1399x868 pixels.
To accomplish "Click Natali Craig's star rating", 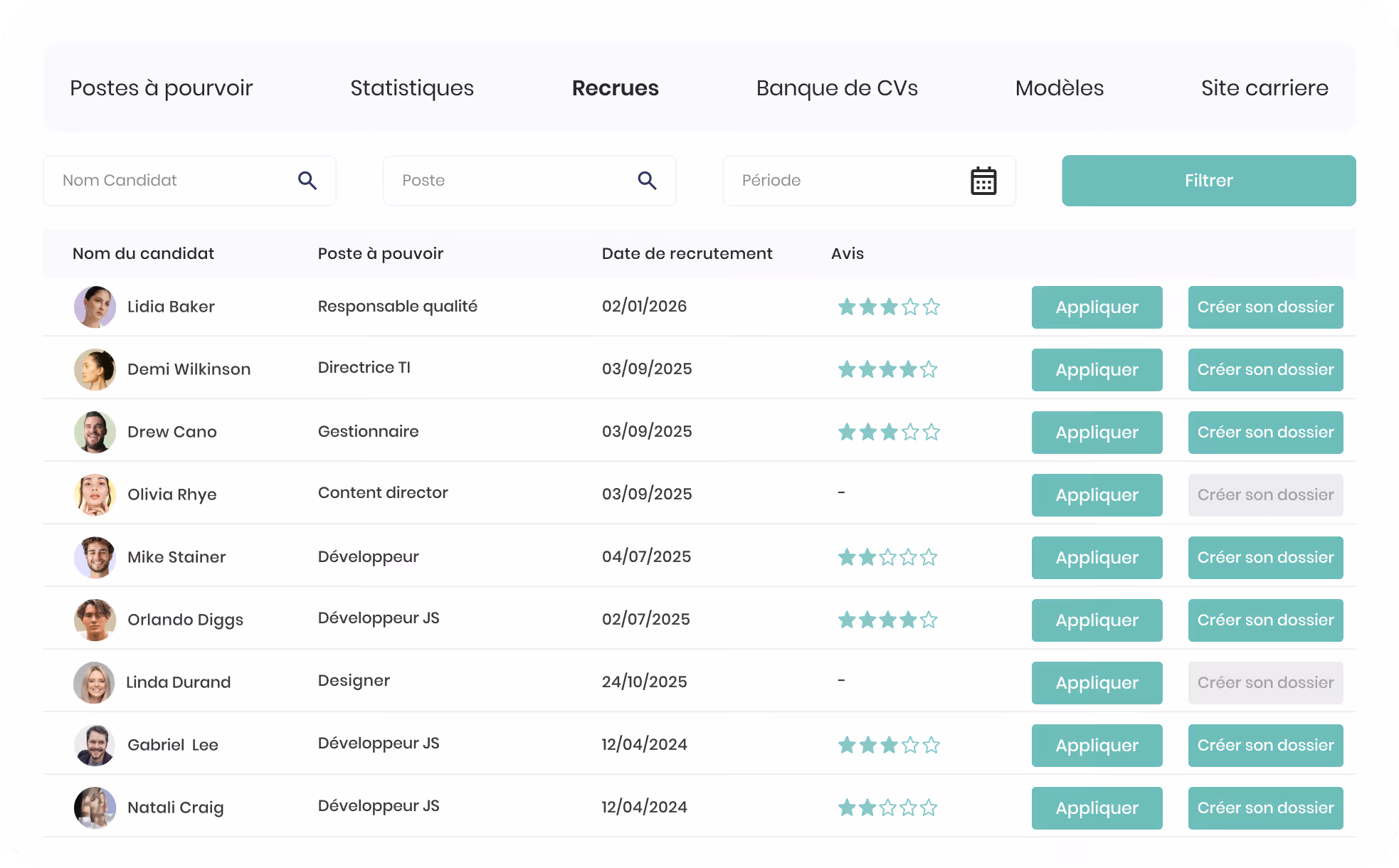I will 887,808.
